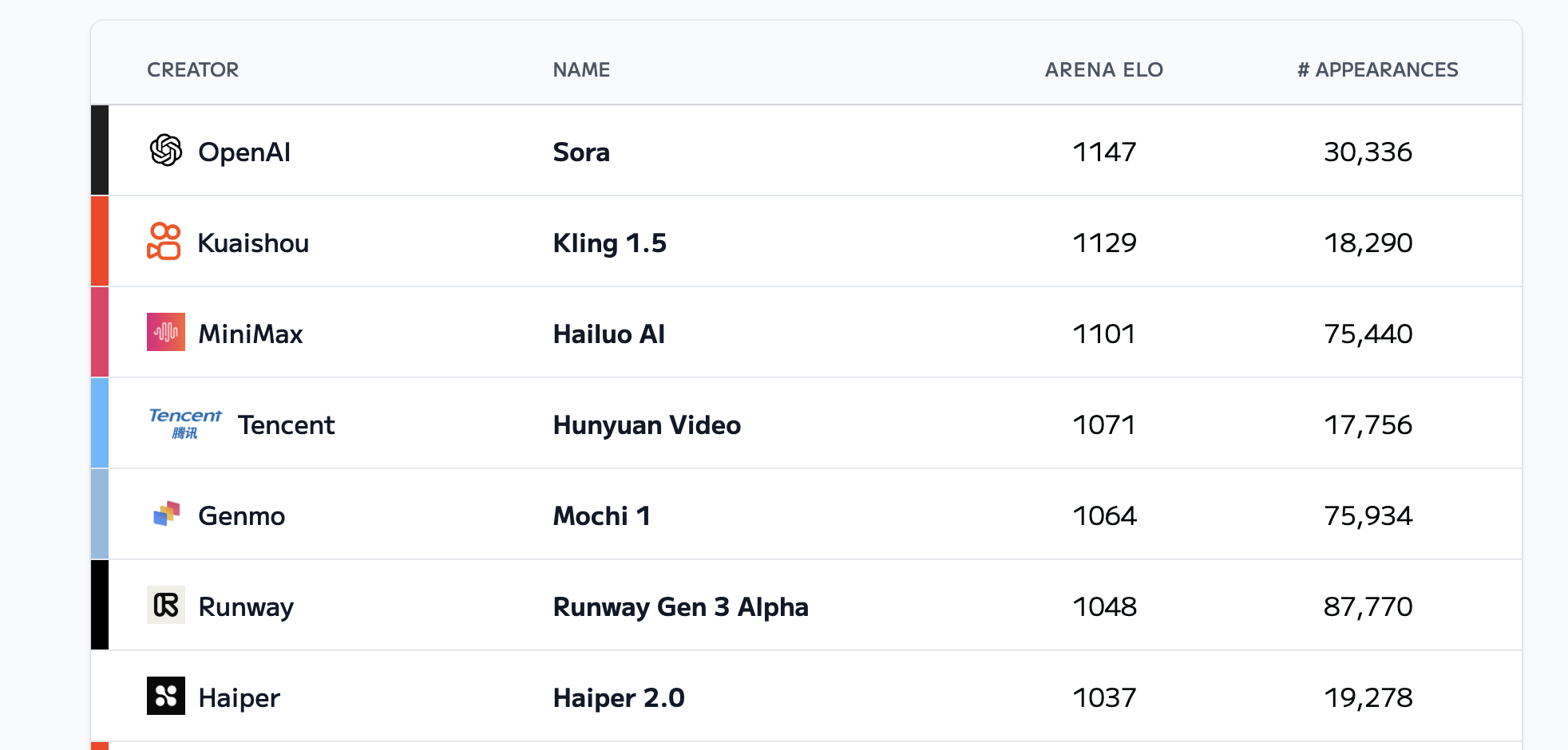Image resolution: width=1568 pixels, height=750 pixels.
Task: Open the Sora model name
Action: pos(581,152)
